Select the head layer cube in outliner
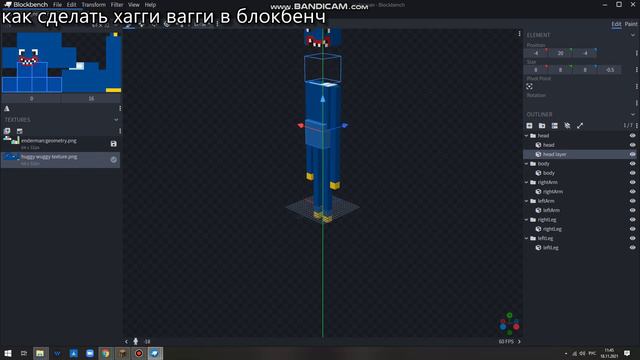This screenshot has height=360, width=640. coord(579,154)
